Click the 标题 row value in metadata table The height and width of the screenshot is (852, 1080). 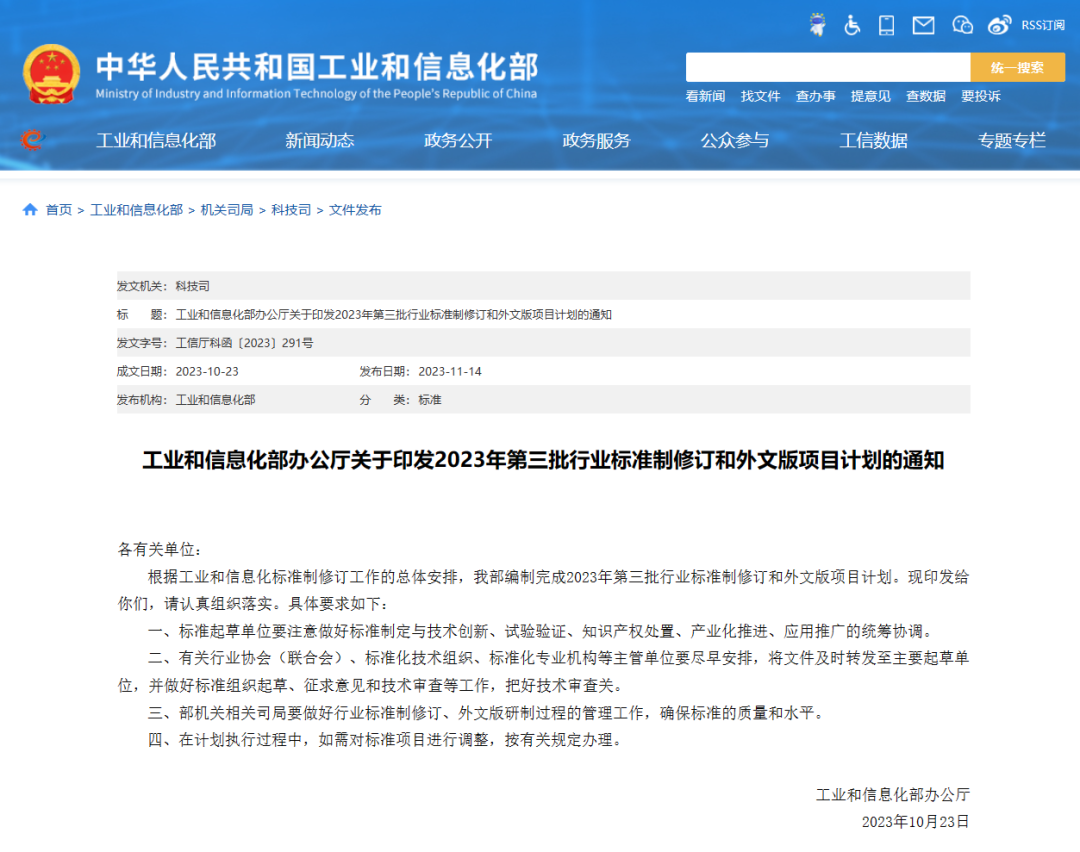394,315
